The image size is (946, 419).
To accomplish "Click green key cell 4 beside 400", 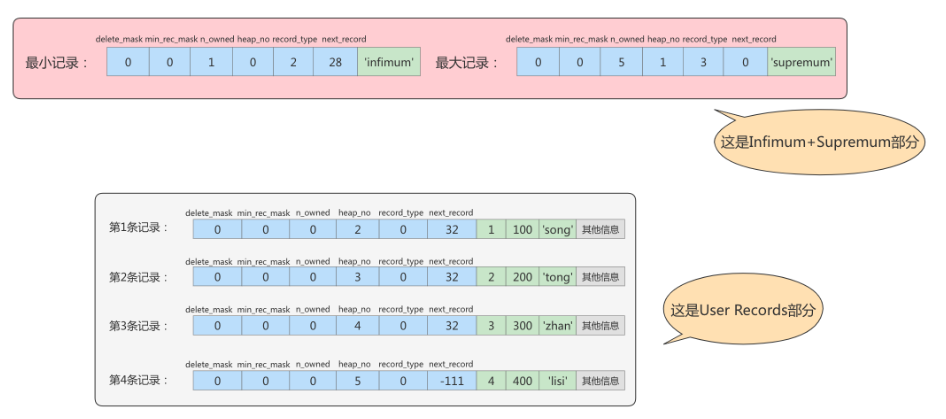I will point(491,380).
